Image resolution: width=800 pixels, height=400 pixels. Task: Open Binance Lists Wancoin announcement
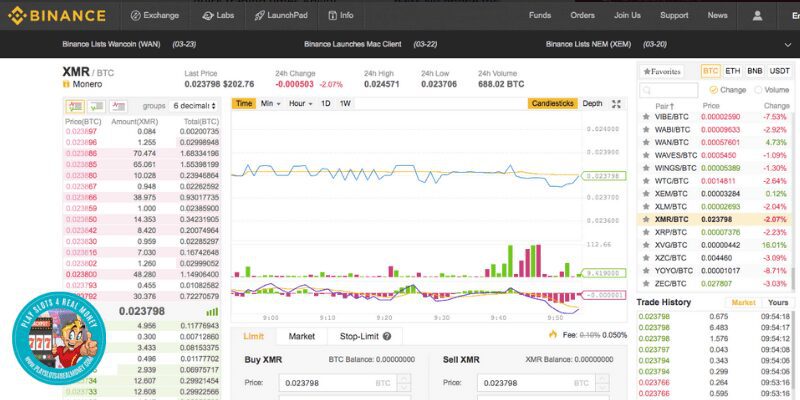(129, 44)
